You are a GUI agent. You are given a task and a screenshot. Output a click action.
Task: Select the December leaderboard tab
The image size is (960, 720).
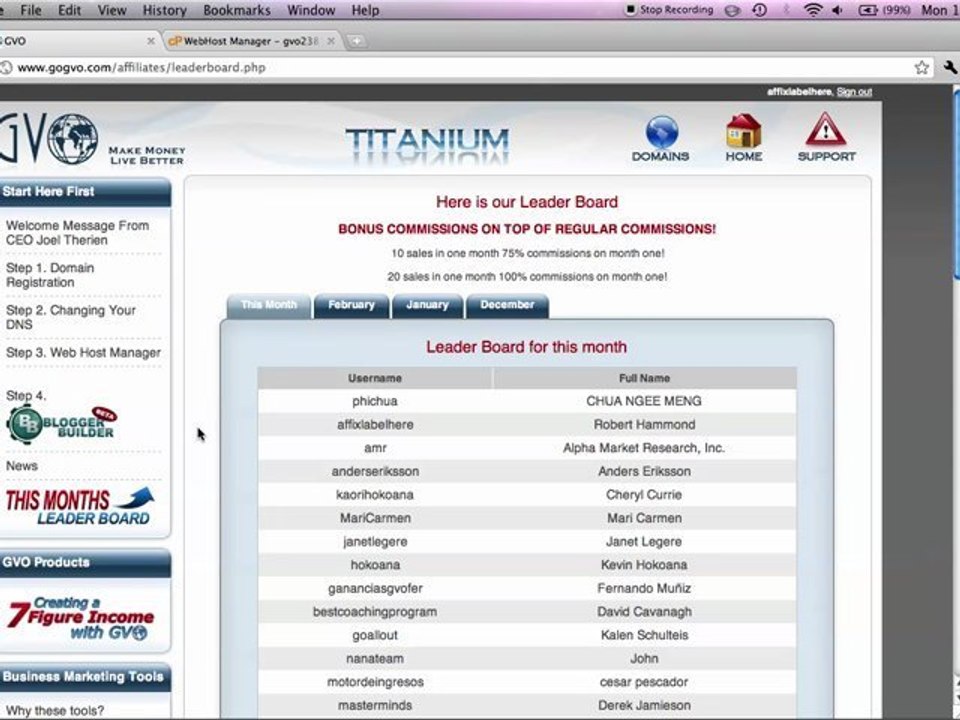point(507,305)
